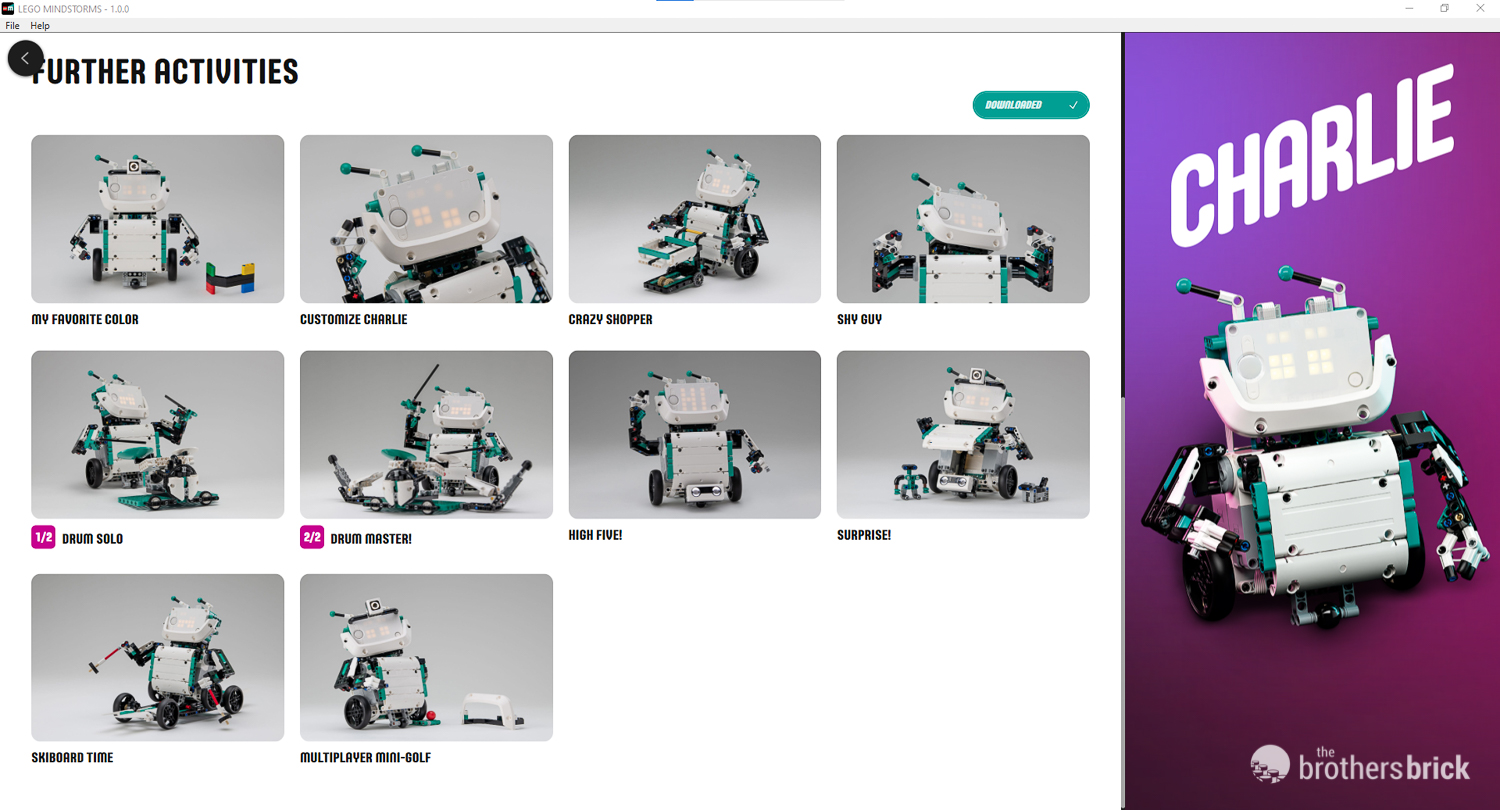Click the 1/2 badge beside Drum Solo

(43, 538)
